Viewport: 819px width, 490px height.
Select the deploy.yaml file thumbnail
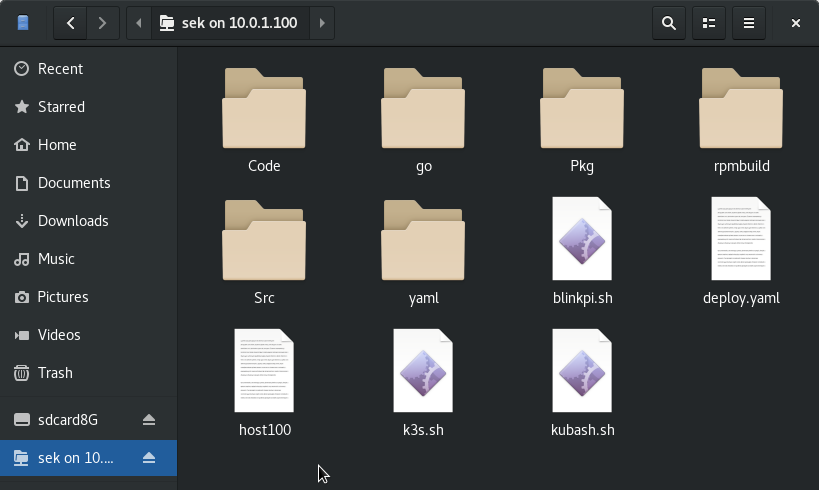741,240
